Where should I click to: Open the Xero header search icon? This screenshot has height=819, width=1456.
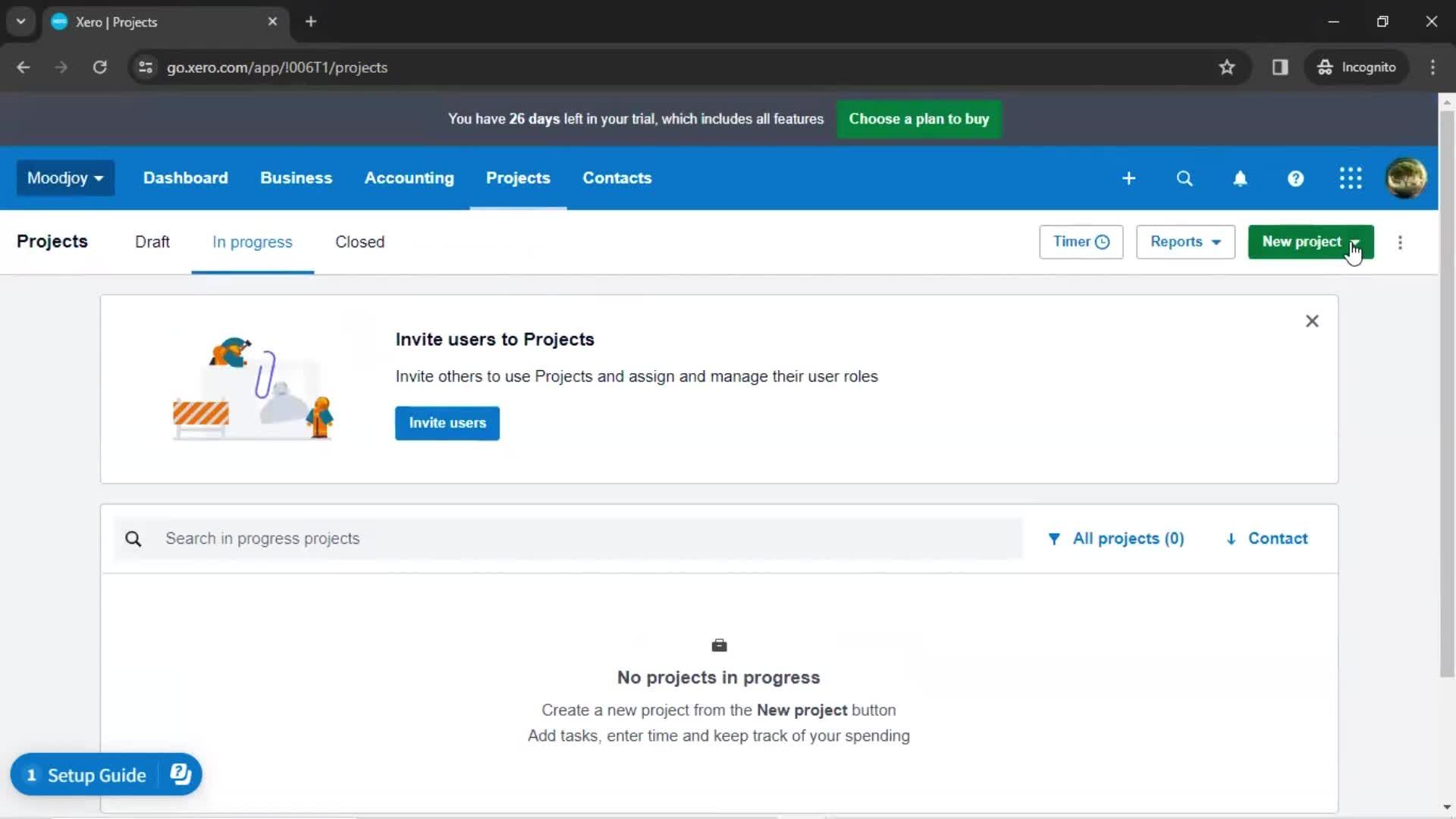[1185, 178]
